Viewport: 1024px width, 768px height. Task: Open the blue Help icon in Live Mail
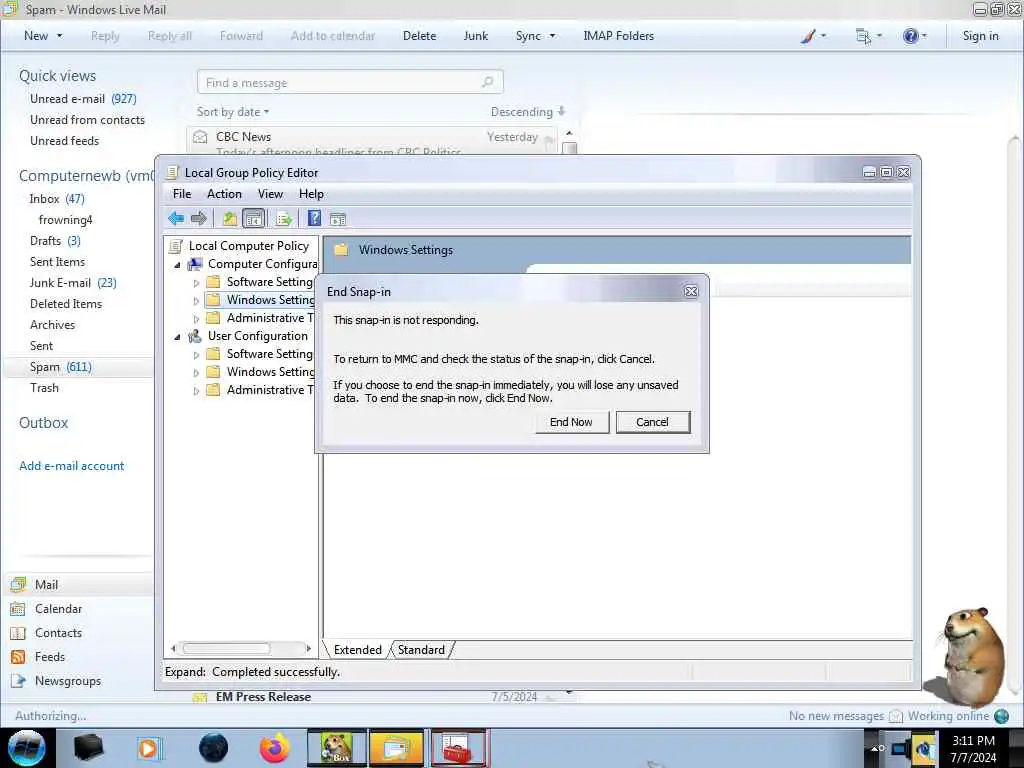tap(910, 36)
